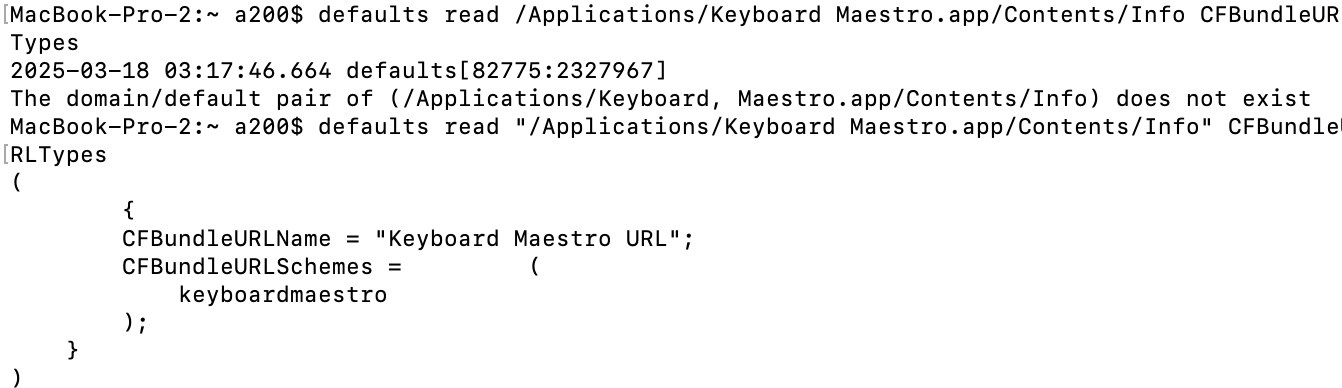
Task: Click the word 'keyboardmaestro' in the output
Action: pyautogui.click(x=283, y=295)
